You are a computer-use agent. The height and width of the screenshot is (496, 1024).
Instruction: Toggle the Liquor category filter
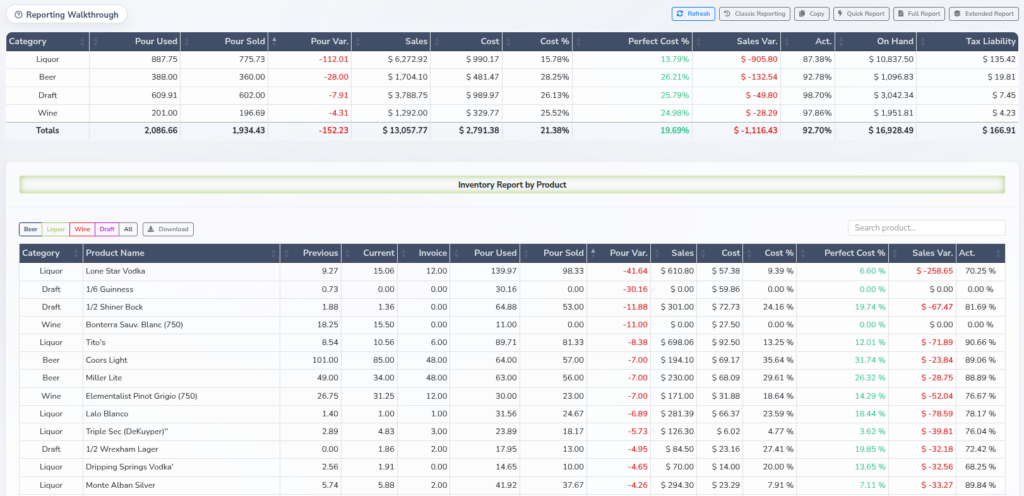click(x=56, y=229)
